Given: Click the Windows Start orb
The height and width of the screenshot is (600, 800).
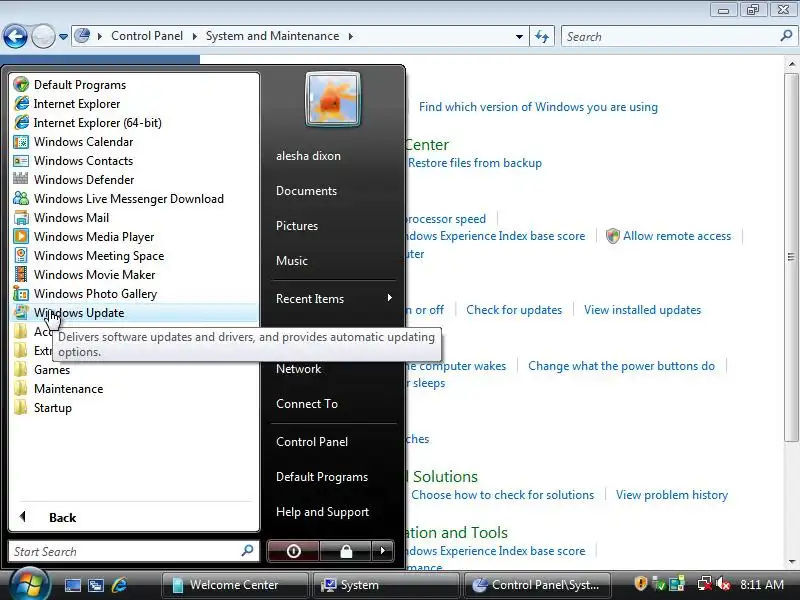Looking at the screenshot, I should click(x=30, y=583).
